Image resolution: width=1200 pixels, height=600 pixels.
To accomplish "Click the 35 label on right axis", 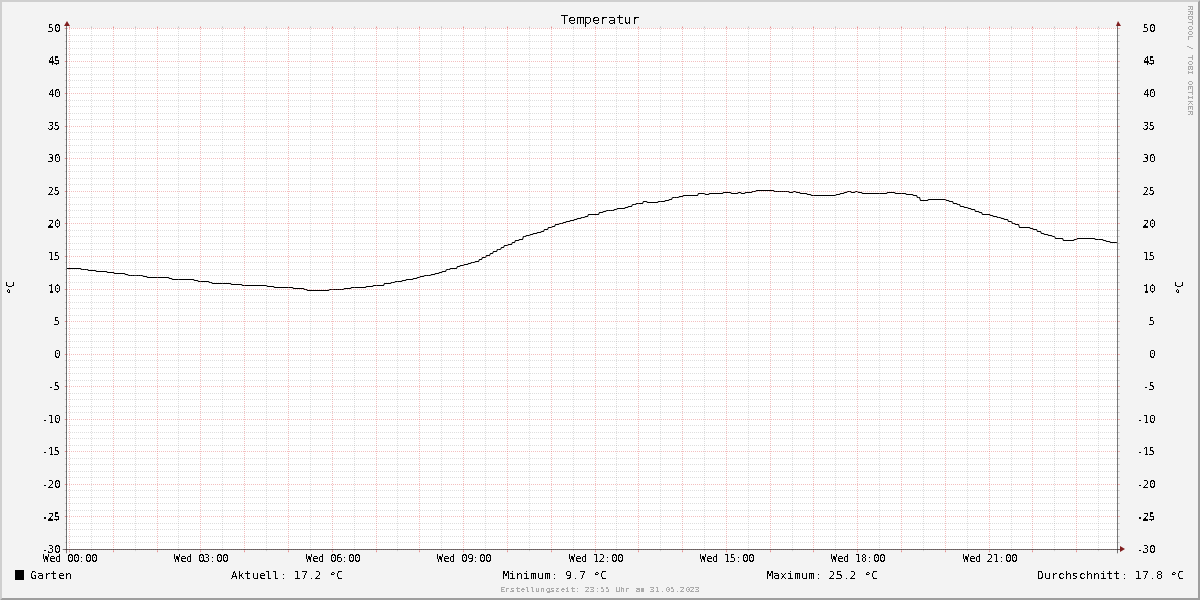I will pyautogui.click(x=1149, y=126).
